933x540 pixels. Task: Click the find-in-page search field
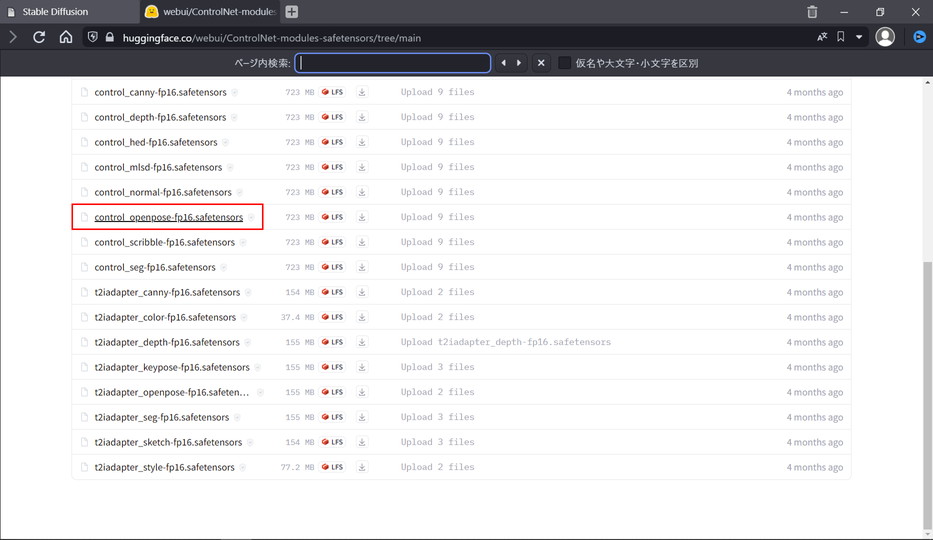(393, 62)
